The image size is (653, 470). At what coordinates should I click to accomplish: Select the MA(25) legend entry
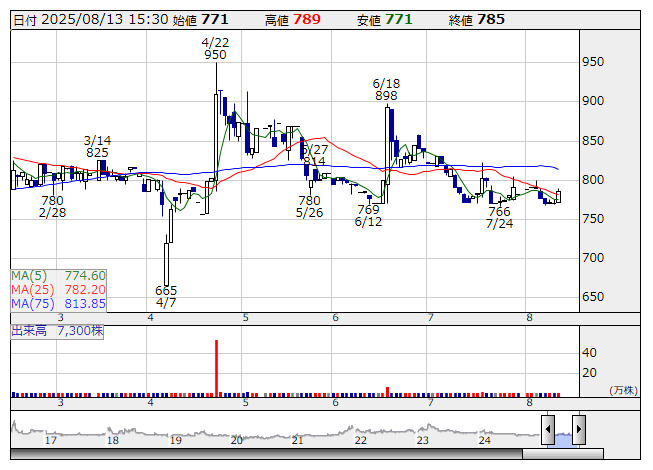(59, 289)
